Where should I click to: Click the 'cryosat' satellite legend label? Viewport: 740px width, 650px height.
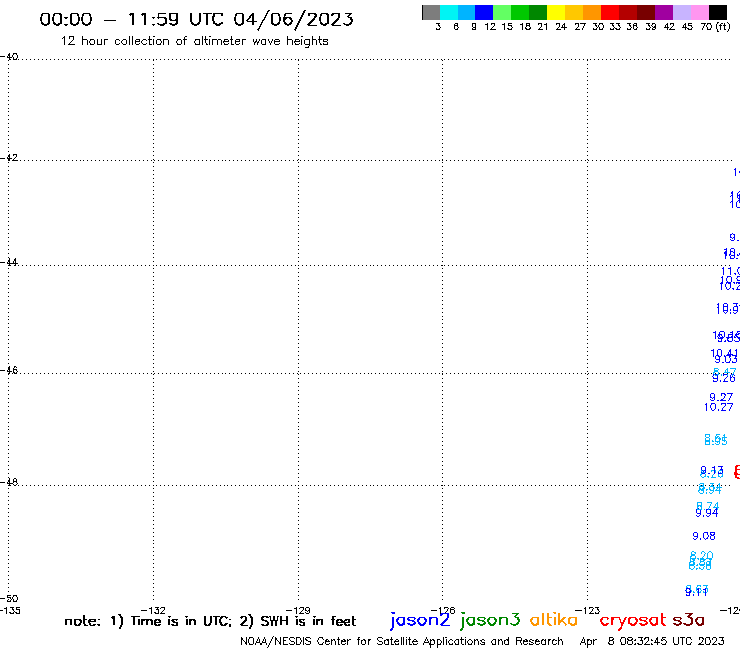click(x=633, y=621)
